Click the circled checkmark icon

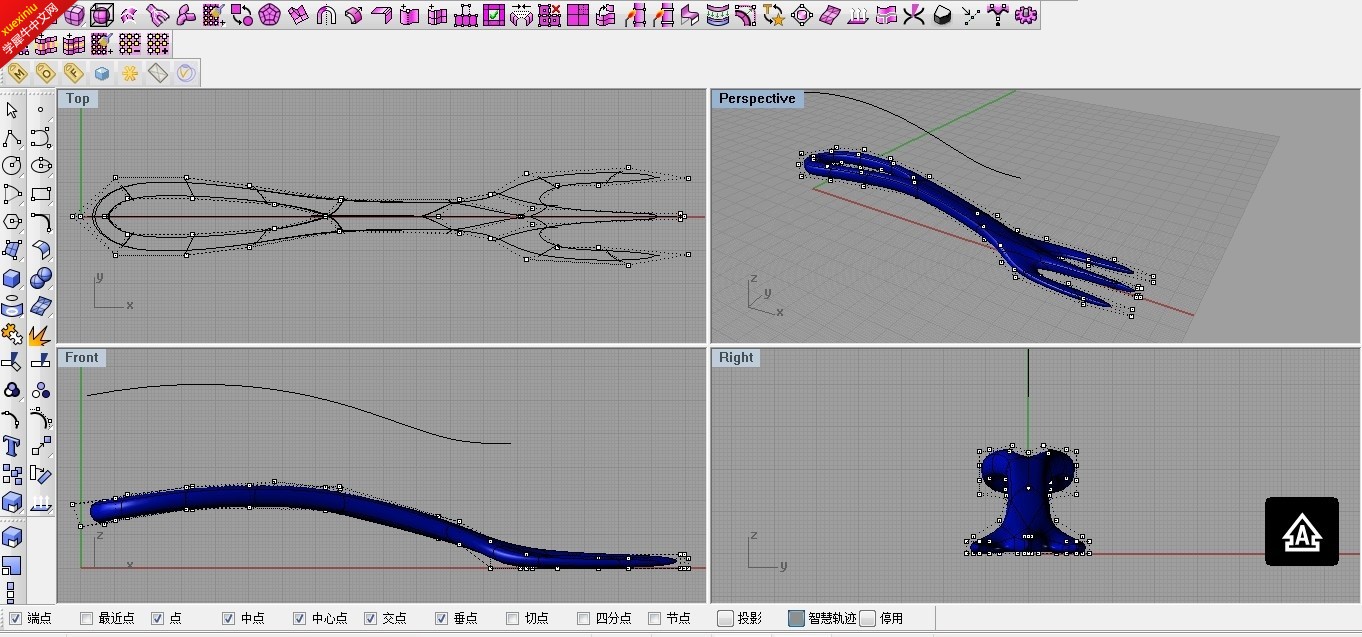coord(186,73)
